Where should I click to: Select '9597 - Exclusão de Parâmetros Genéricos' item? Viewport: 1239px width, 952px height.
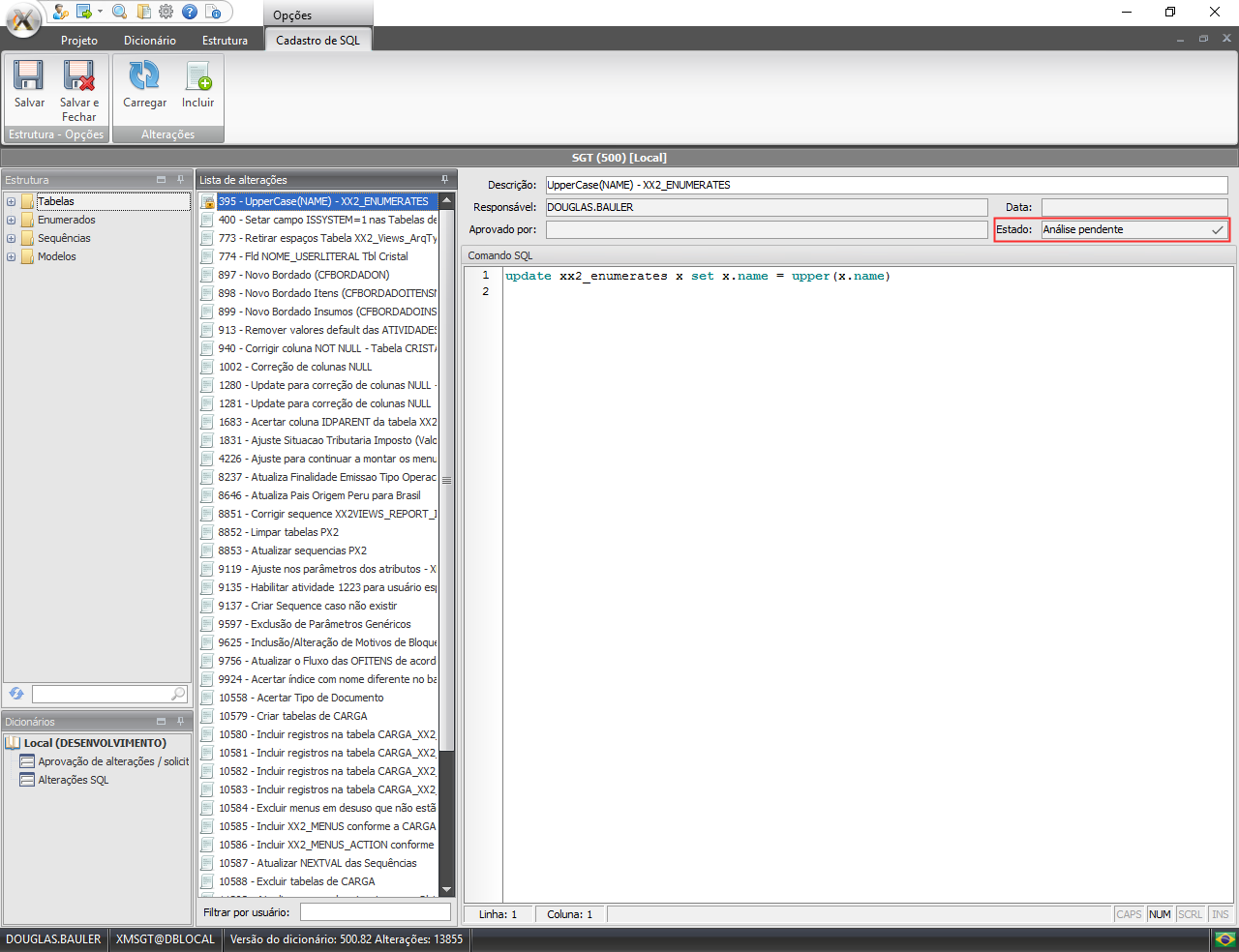[x=318, y=624]
